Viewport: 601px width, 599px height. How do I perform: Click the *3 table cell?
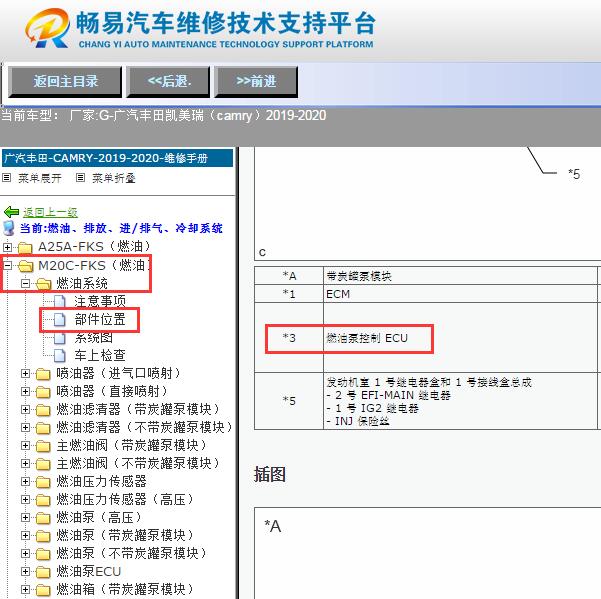point(289,337)
